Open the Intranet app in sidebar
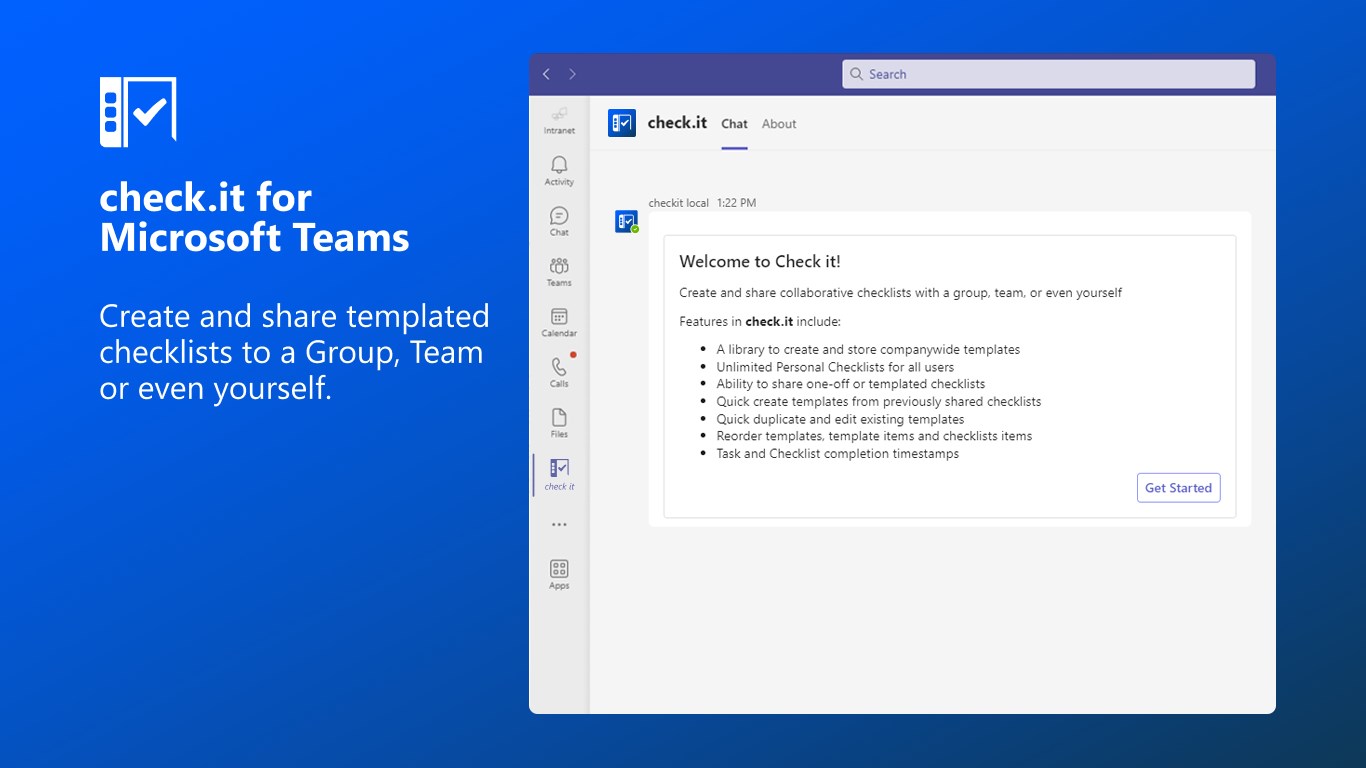Image resolution: width=1366 pixels, height=768 pixels. 559,120
